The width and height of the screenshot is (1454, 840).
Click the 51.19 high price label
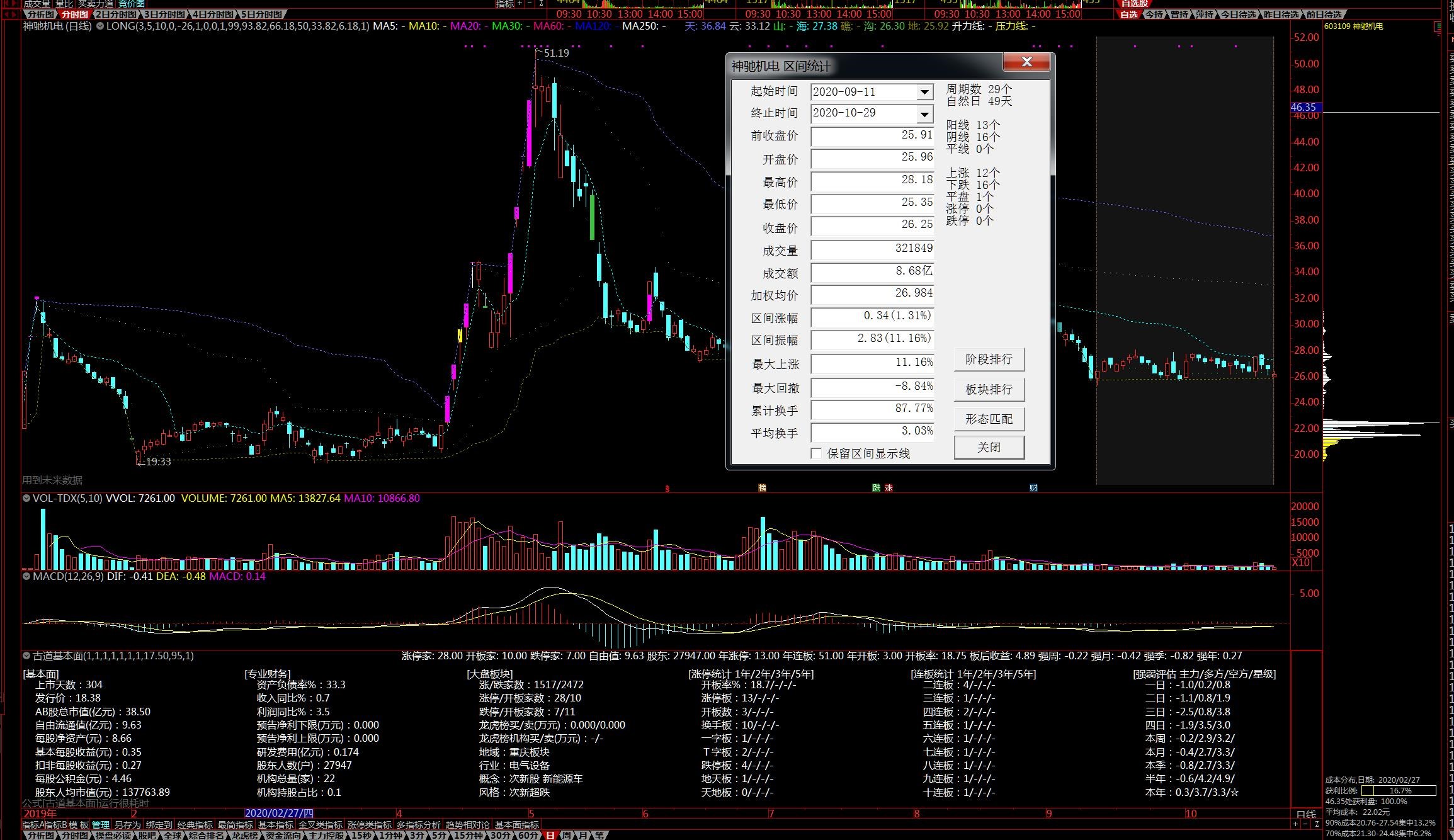pyautogui.click(x=557, y=53)
